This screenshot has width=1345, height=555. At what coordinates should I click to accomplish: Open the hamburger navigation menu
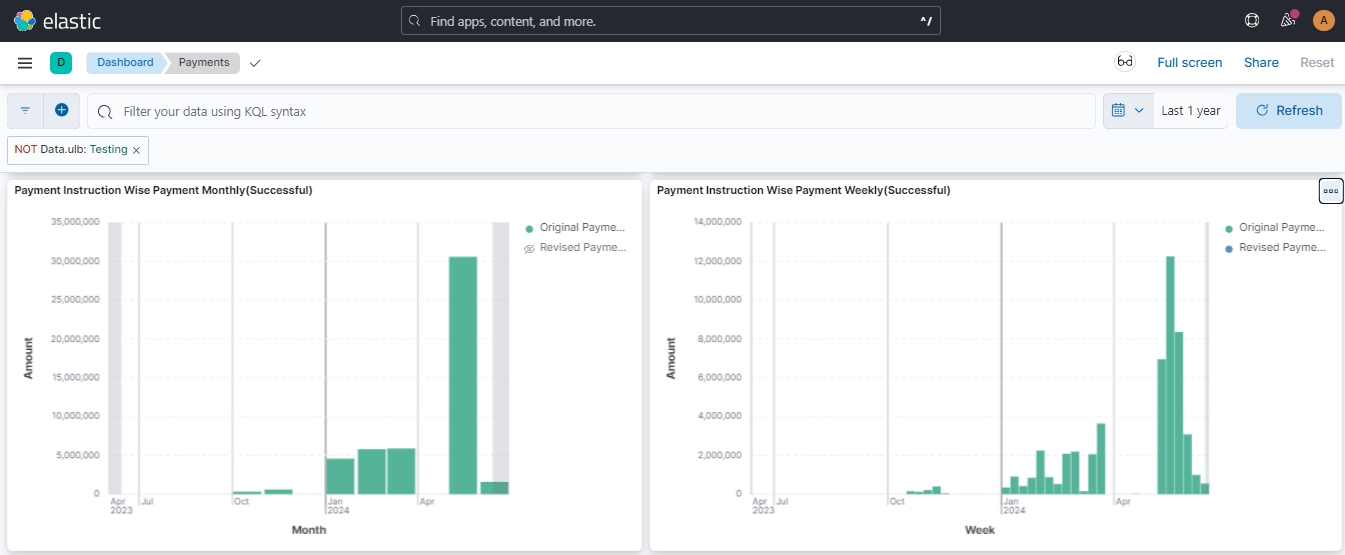25,63
